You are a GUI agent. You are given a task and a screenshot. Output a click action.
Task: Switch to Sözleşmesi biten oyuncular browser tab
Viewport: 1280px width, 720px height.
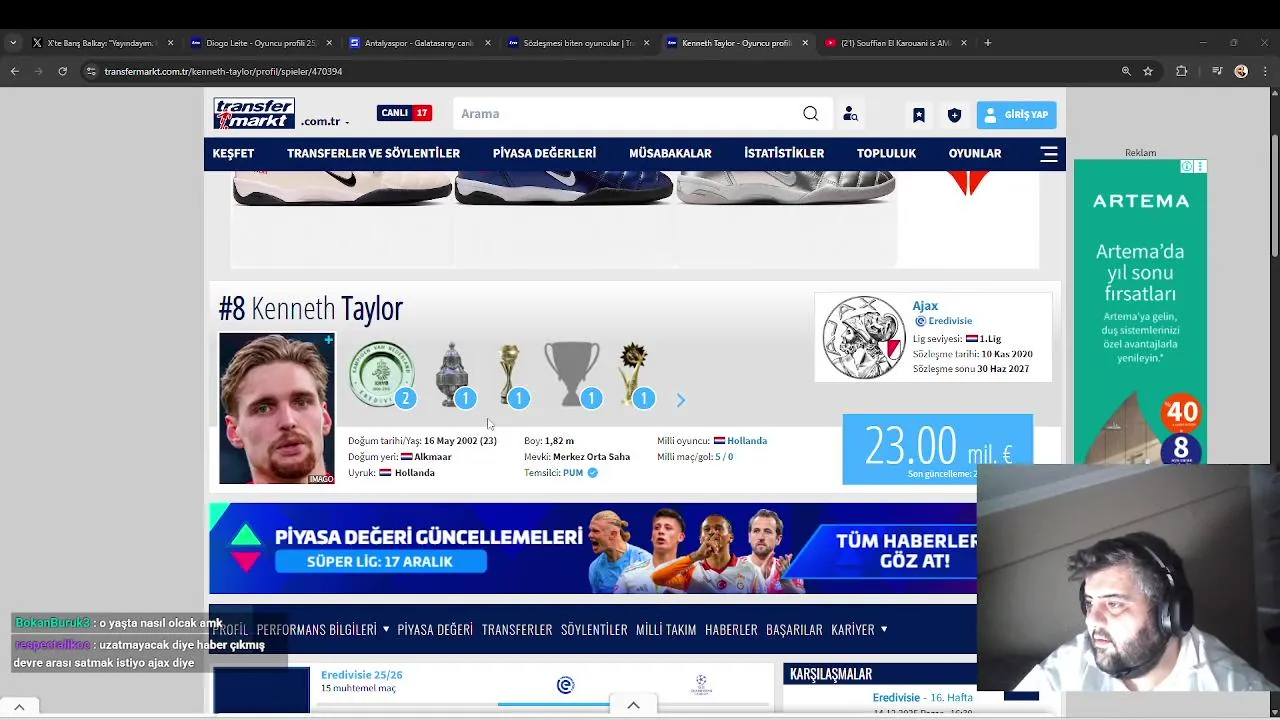[578, 43]
